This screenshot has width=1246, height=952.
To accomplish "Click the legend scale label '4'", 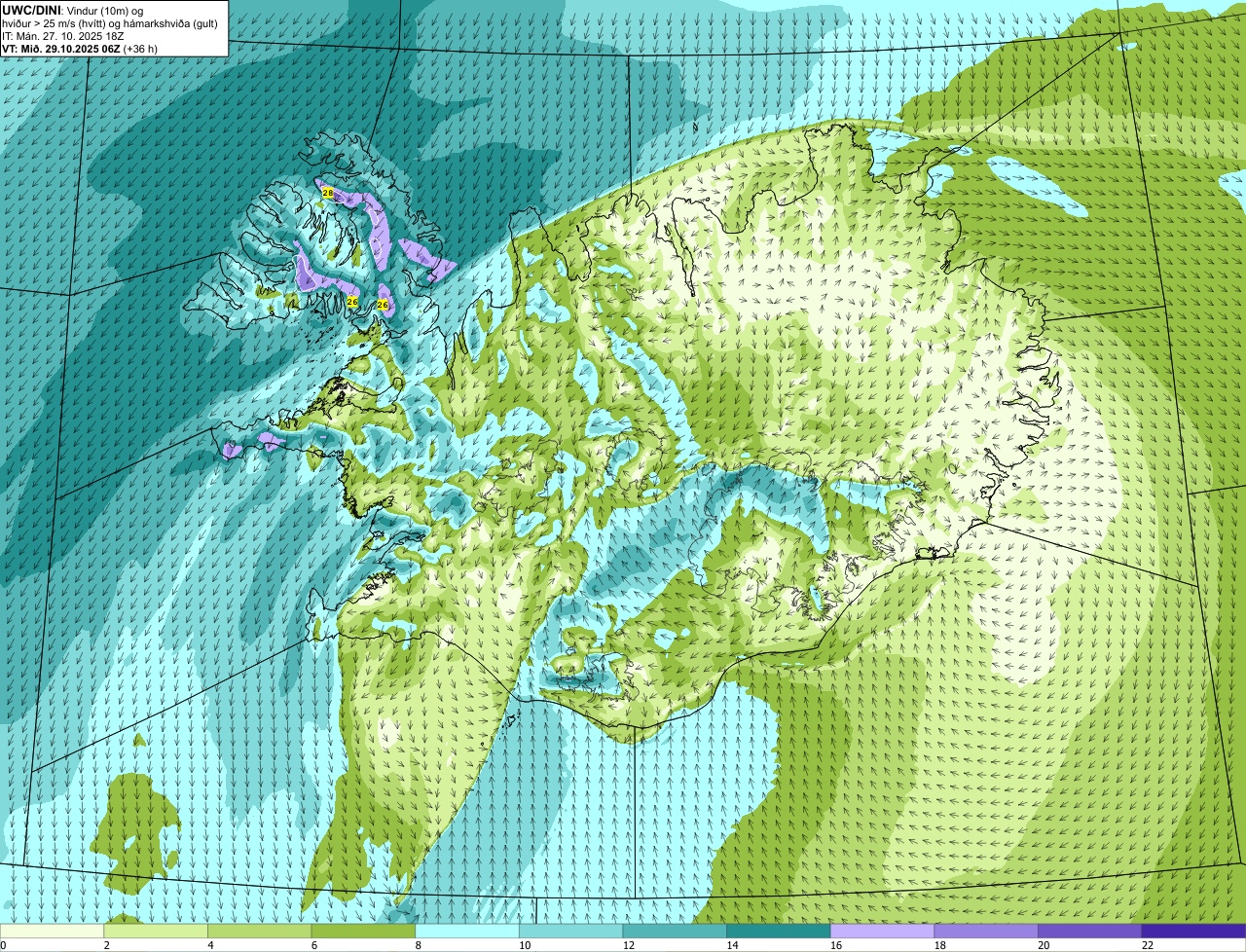I will [x=211, y=945].
